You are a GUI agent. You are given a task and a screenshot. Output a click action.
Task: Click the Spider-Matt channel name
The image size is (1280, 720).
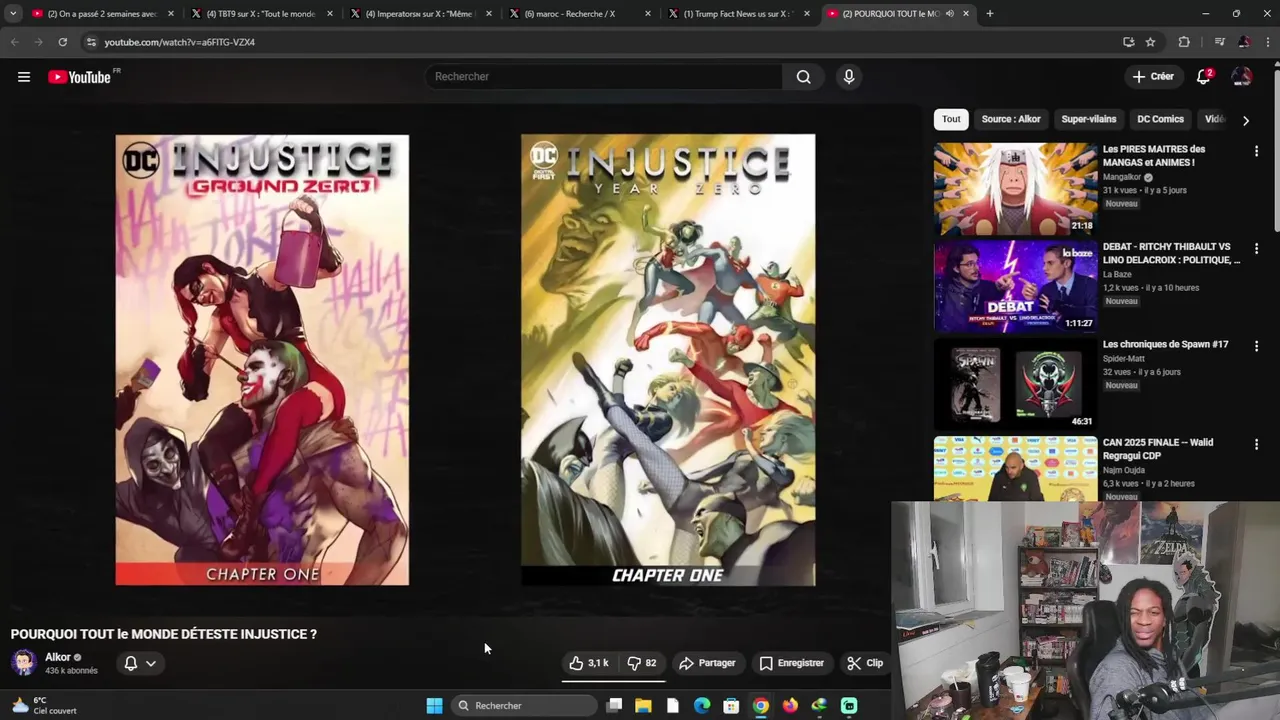click(x=1124, y=358)
